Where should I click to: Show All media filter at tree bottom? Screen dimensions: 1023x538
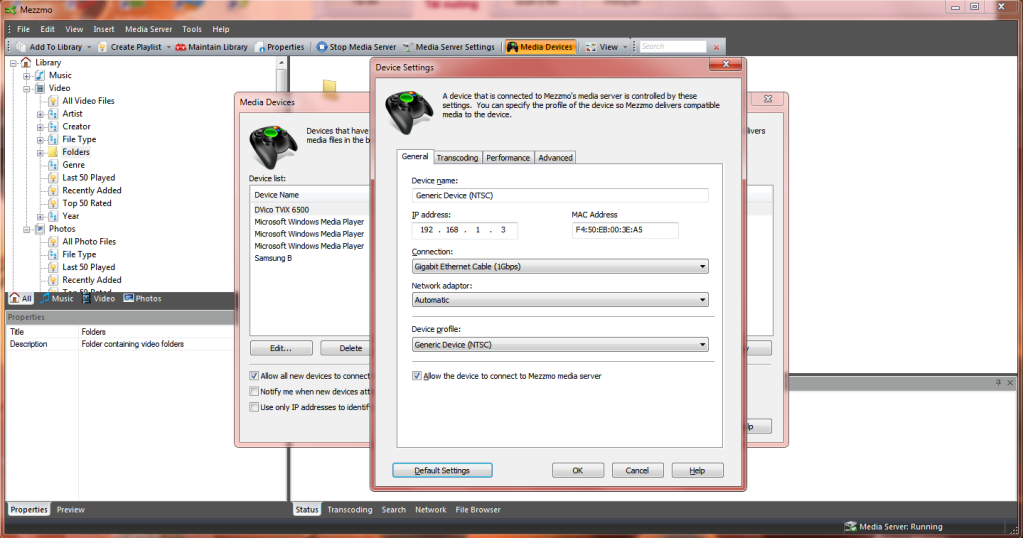click(20, 299)
